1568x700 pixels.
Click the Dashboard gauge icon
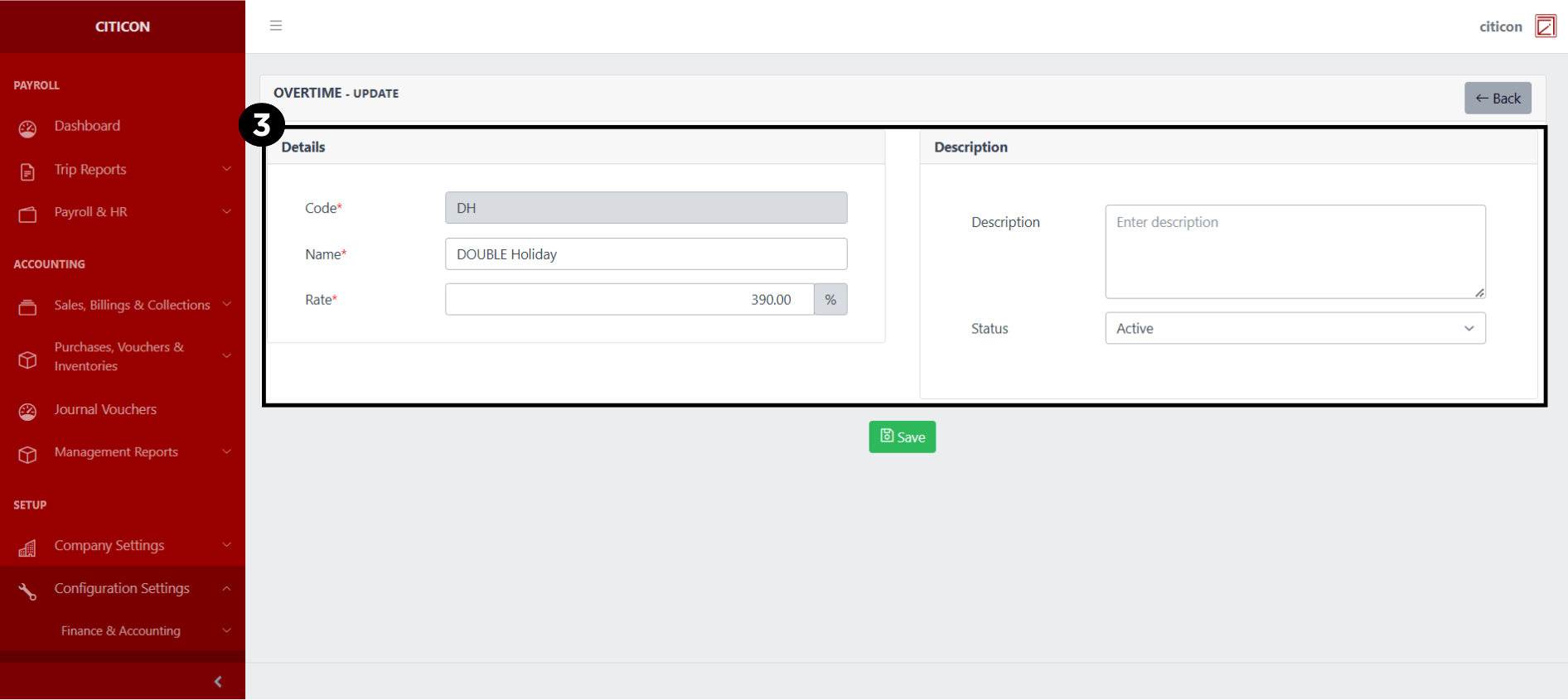(x=27, y=128)
